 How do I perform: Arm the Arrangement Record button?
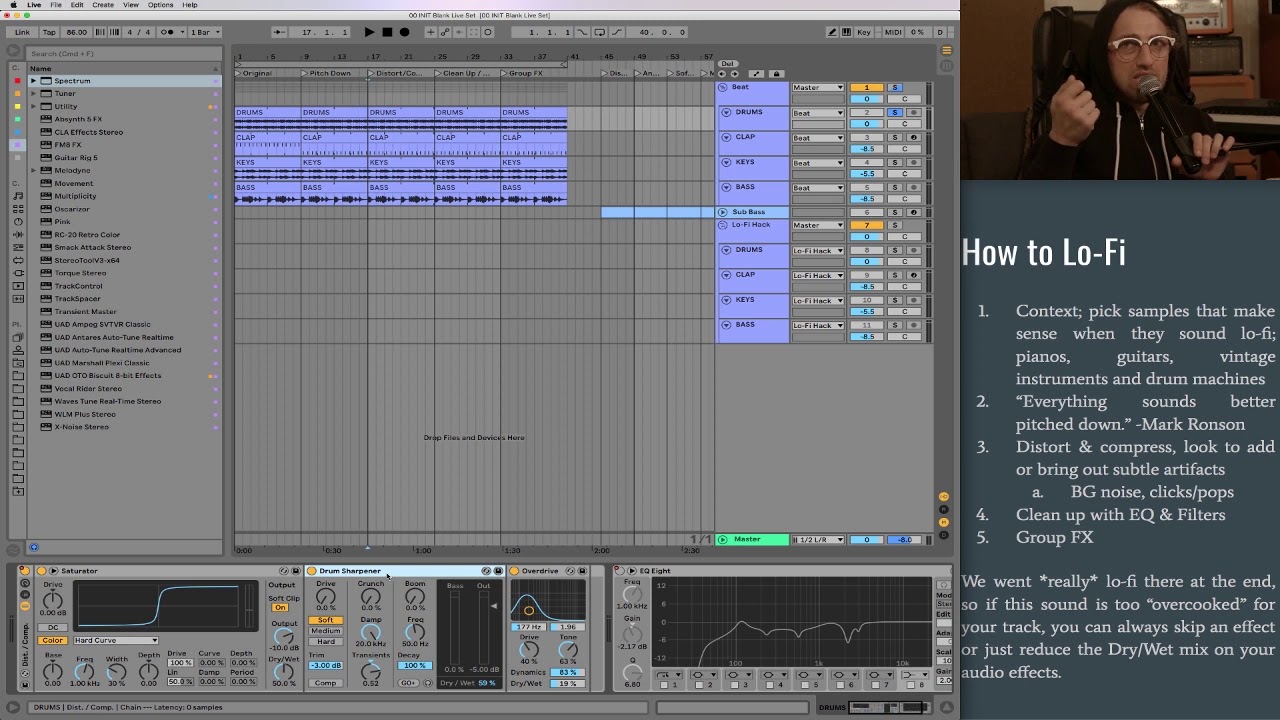click(404, 32)
